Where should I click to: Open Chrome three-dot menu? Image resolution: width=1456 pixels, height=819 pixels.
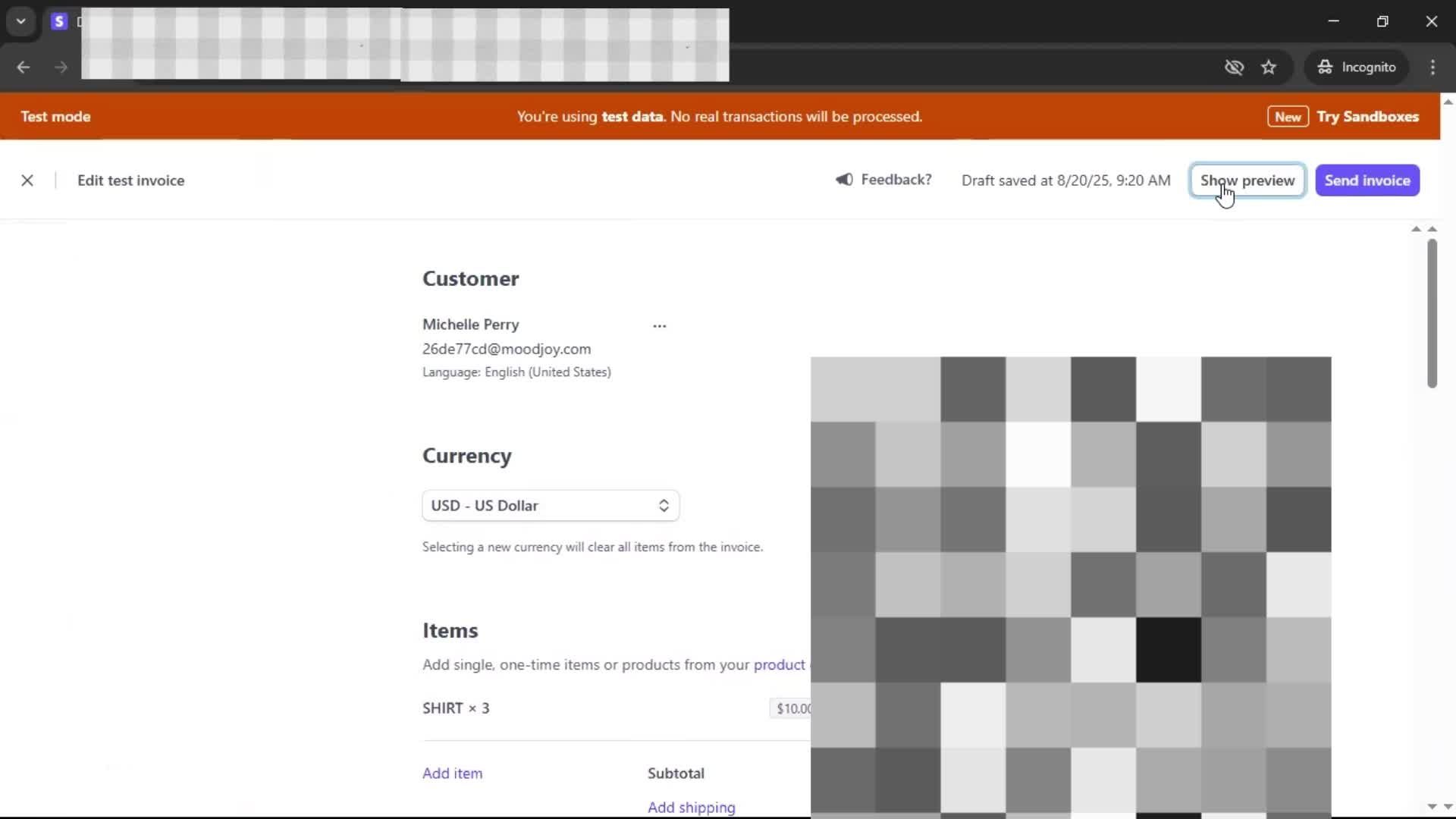pyautogui.click(x=1432, y=67)
